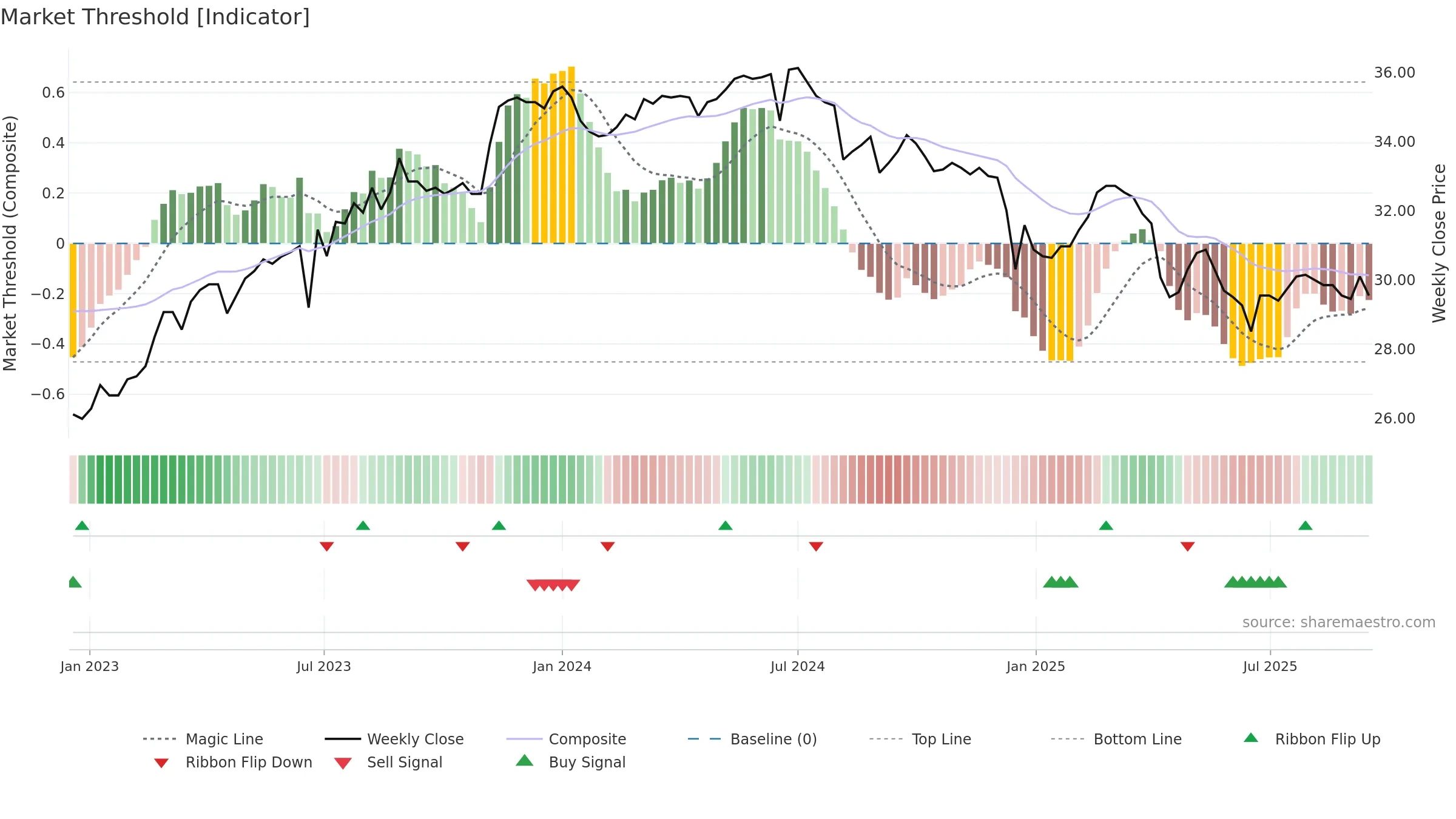This screenshot has height=819, width=1456.
Task: Click the 36.00 price axis label
Action: pos(1395,73)
